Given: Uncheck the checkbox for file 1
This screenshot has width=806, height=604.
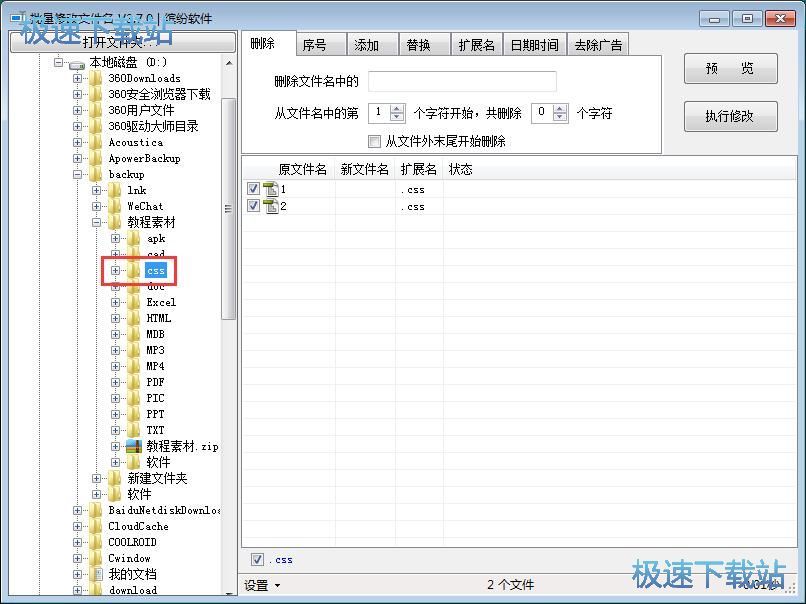Looking at the screenshot, I should 253,189.
